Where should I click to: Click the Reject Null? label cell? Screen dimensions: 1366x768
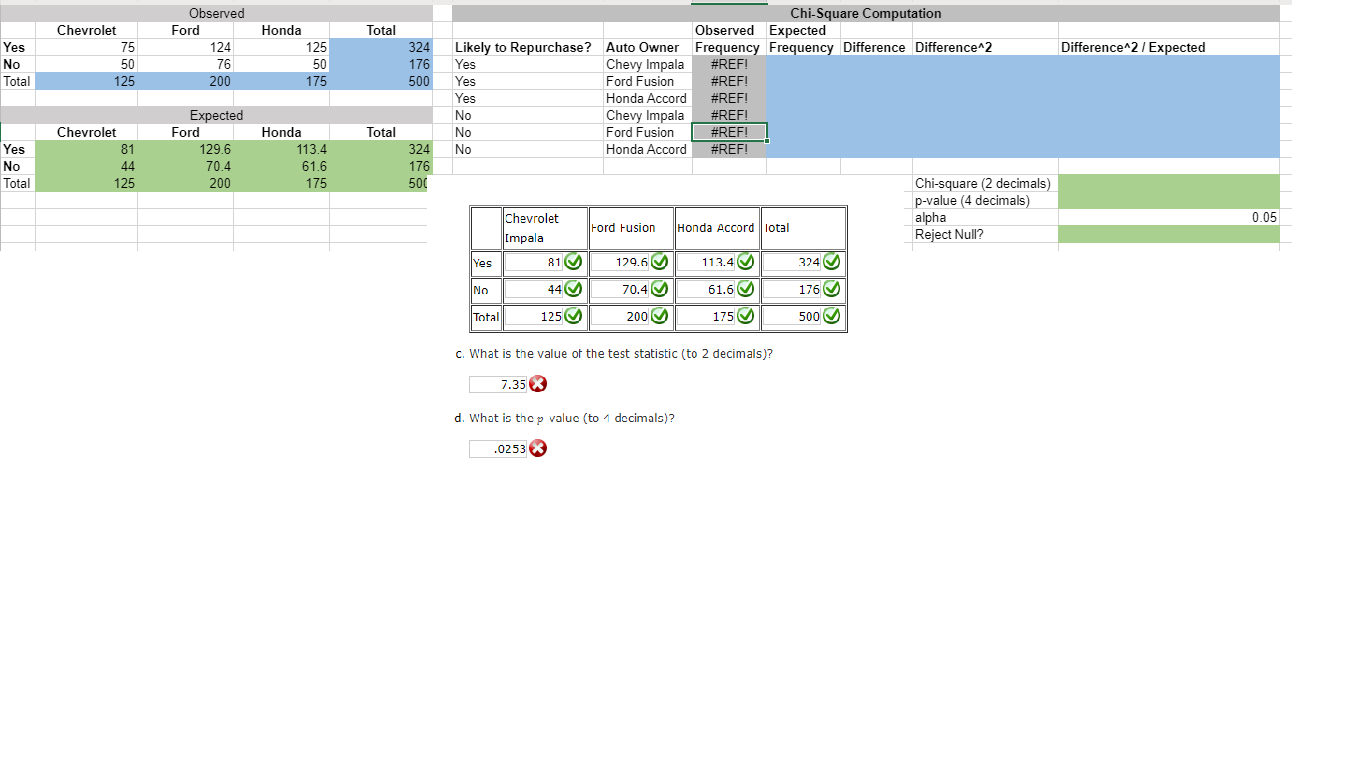coord(985,234)
